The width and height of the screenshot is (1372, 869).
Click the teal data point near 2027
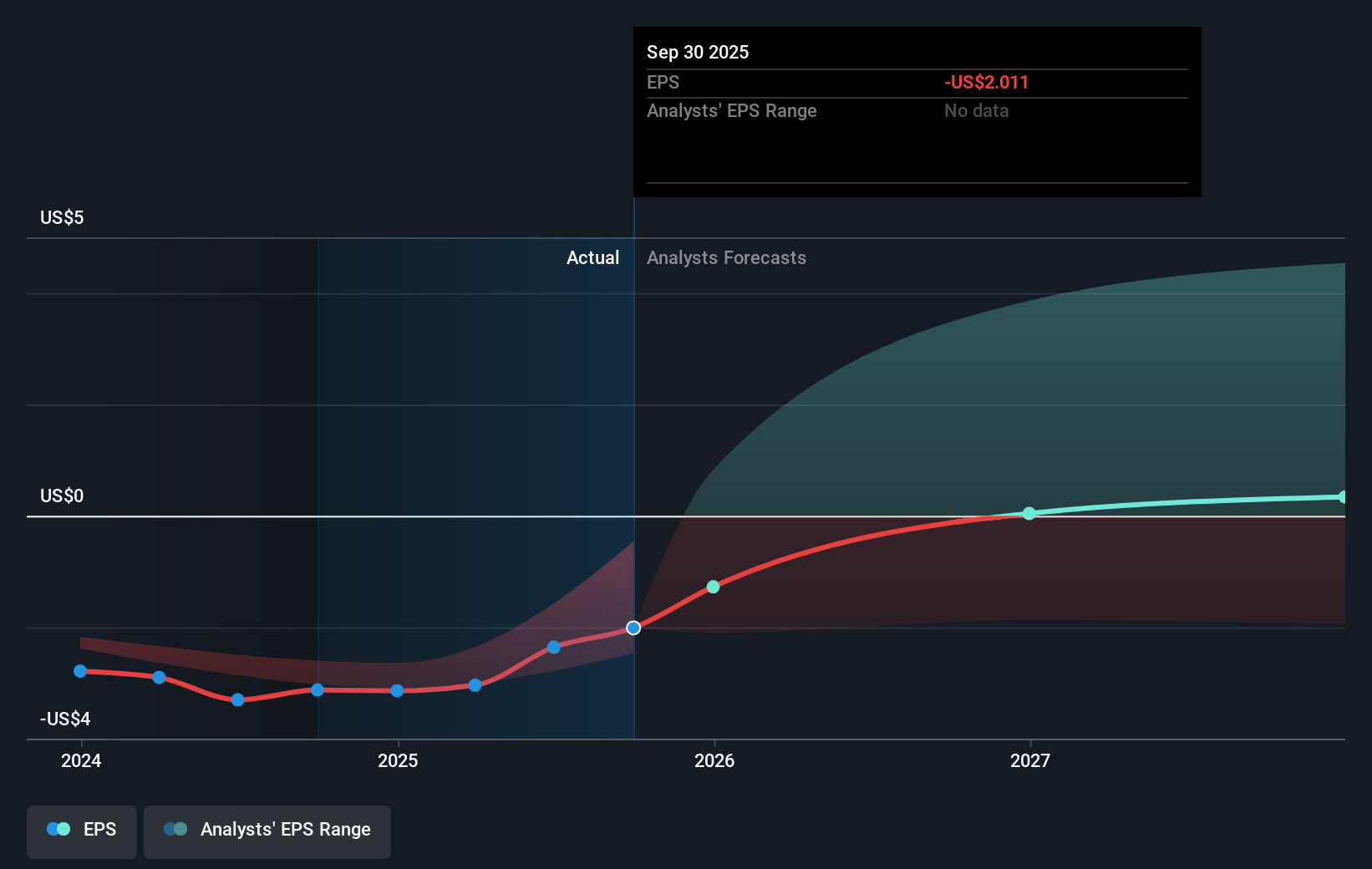click(1029, 514)
